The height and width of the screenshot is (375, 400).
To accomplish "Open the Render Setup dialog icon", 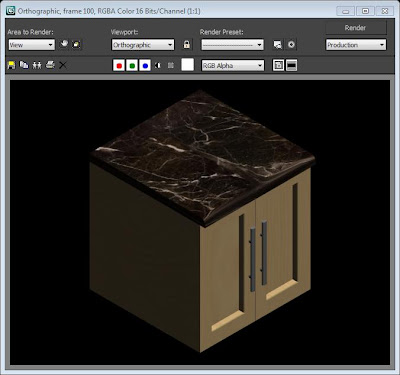I will 277,45.
